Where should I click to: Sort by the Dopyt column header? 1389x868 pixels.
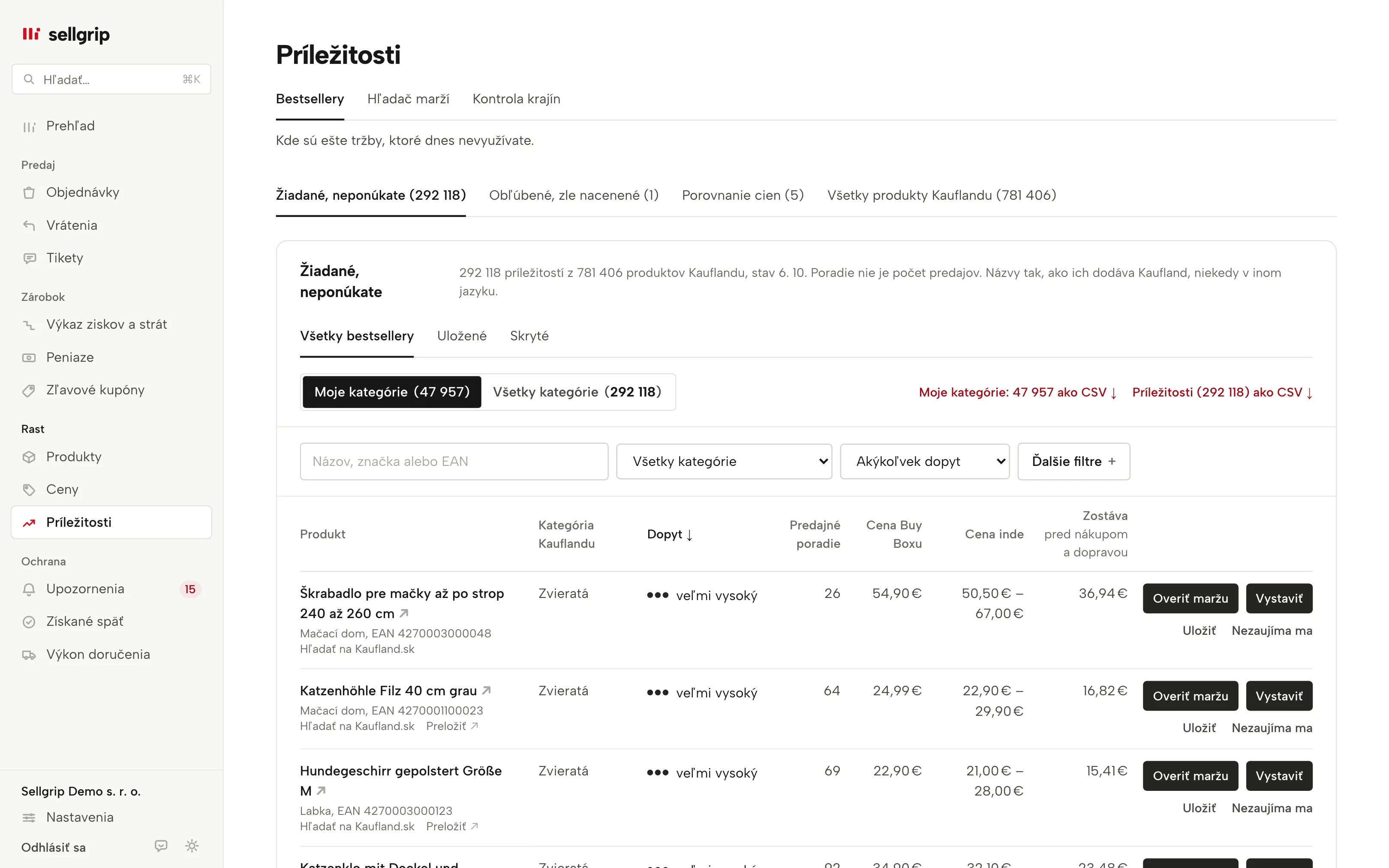[x=670, y=535]
